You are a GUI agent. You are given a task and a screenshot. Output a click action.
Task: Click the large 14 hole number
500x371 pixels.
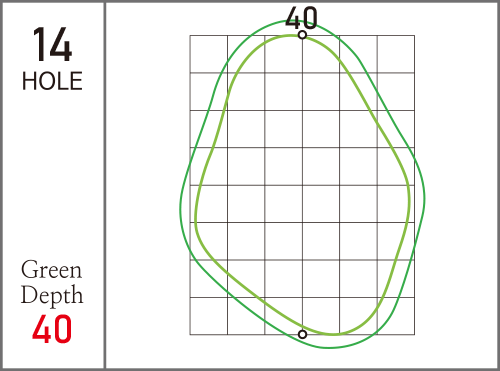pos(52,45)
